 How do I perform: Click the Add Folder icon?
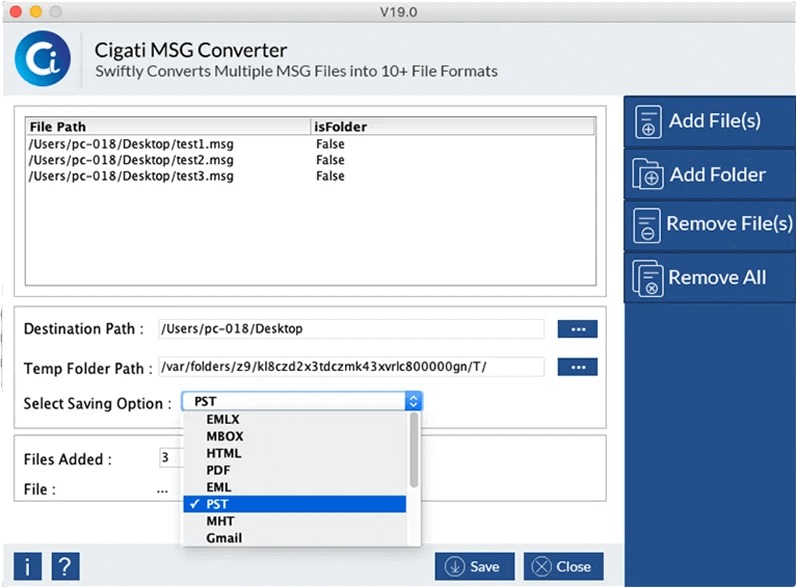(x=648, y=174)
